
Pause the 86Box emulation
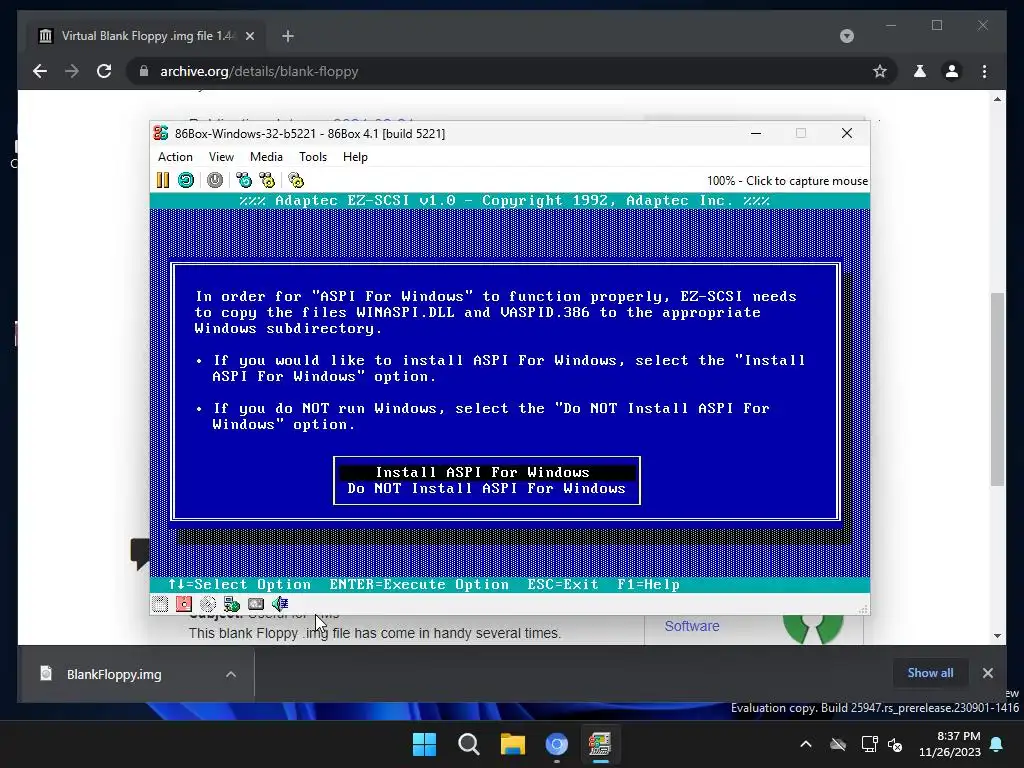[163, 180]
